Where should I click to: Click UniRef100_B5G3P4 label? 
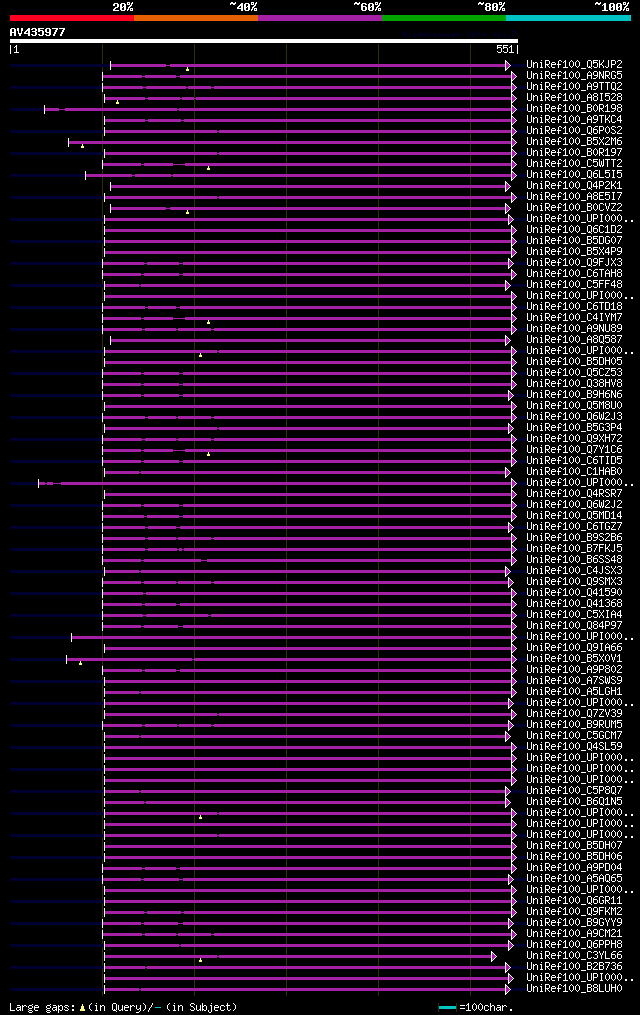pos(574,428)
